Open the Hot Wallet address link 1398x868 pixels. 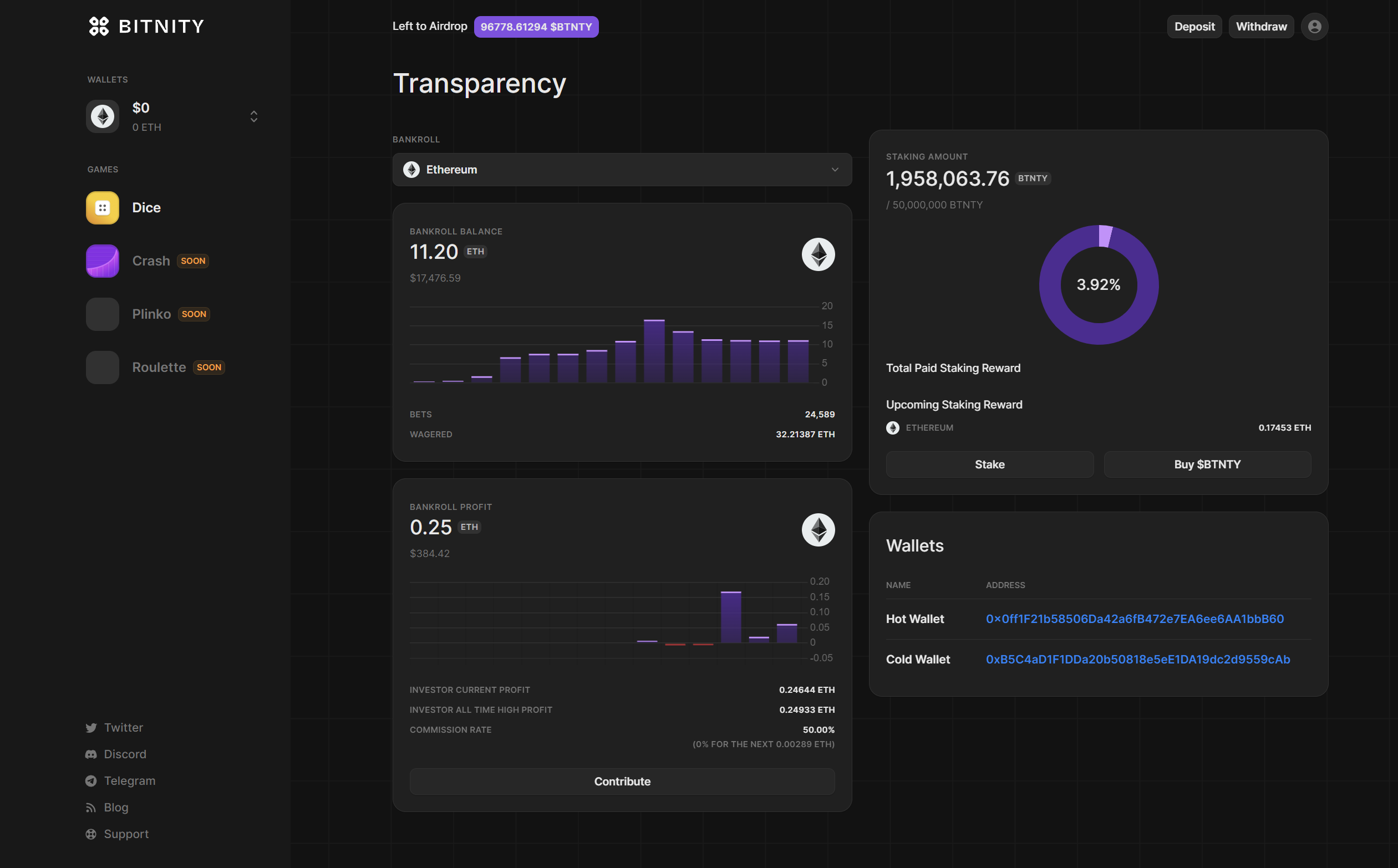click(1135, 619)
